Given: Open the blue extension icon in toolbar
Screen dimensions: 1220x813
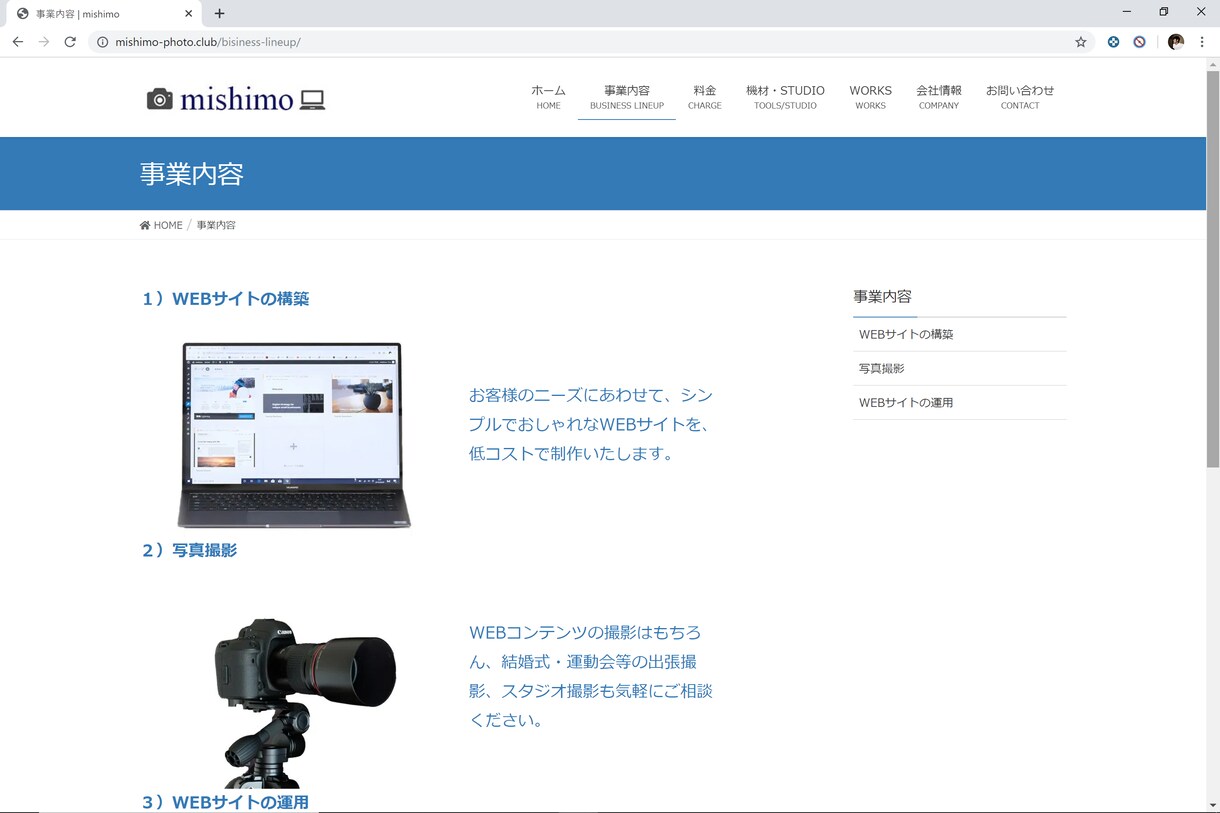Looking at the screenshot, I should click(x=1113, y=42).
